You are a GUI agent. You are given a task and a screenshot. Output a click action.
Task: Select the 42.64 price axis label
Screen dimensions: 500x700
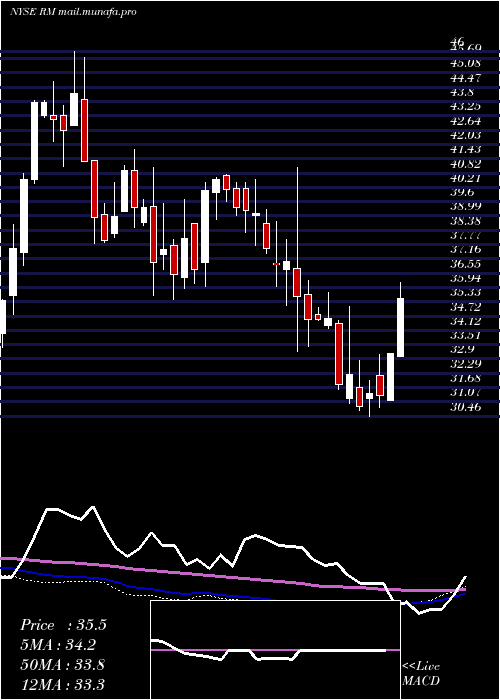pos(466,121)
